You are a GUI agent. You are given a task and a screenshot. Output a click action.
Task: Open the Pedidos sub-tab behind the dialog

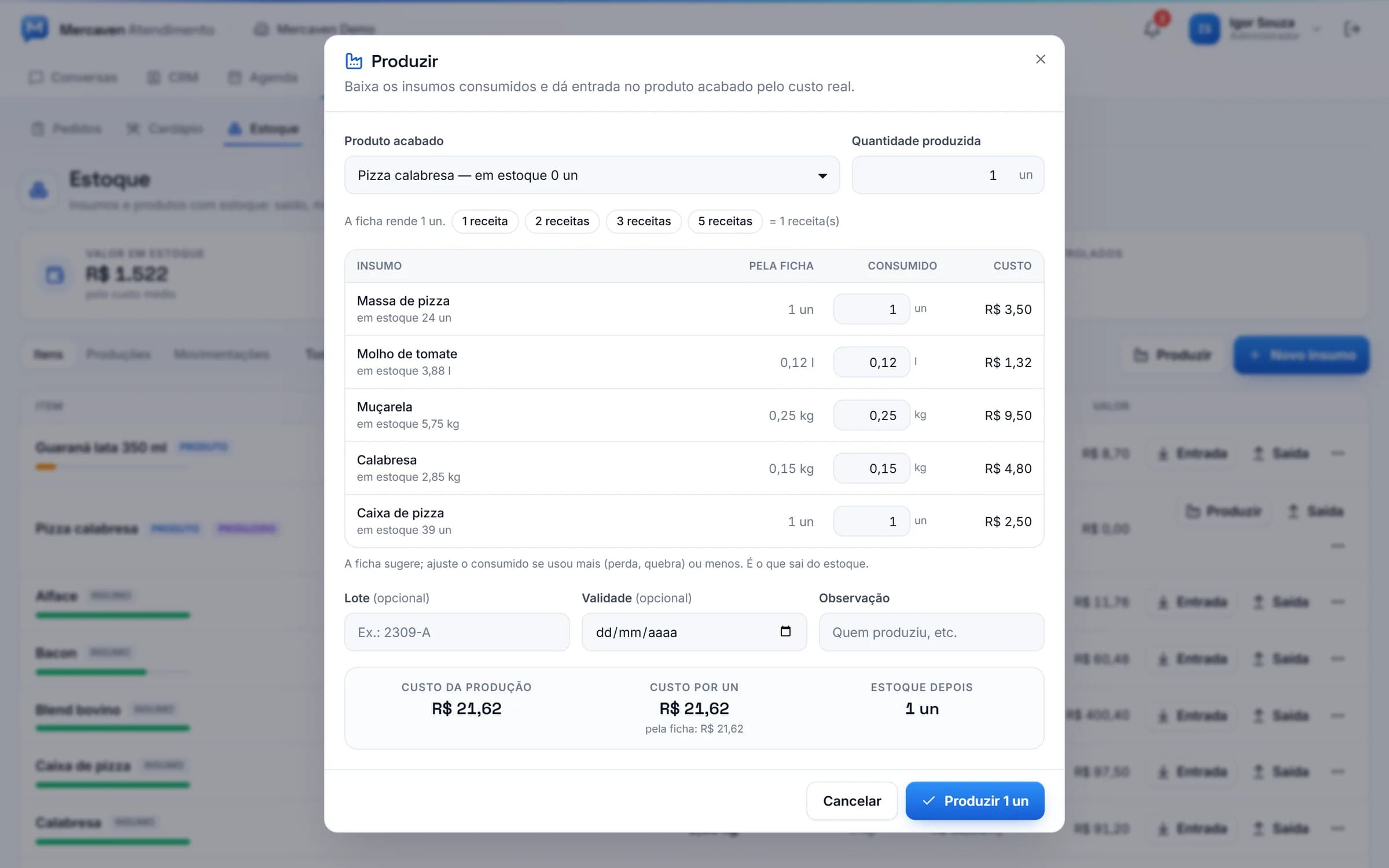tap(67, 128)
